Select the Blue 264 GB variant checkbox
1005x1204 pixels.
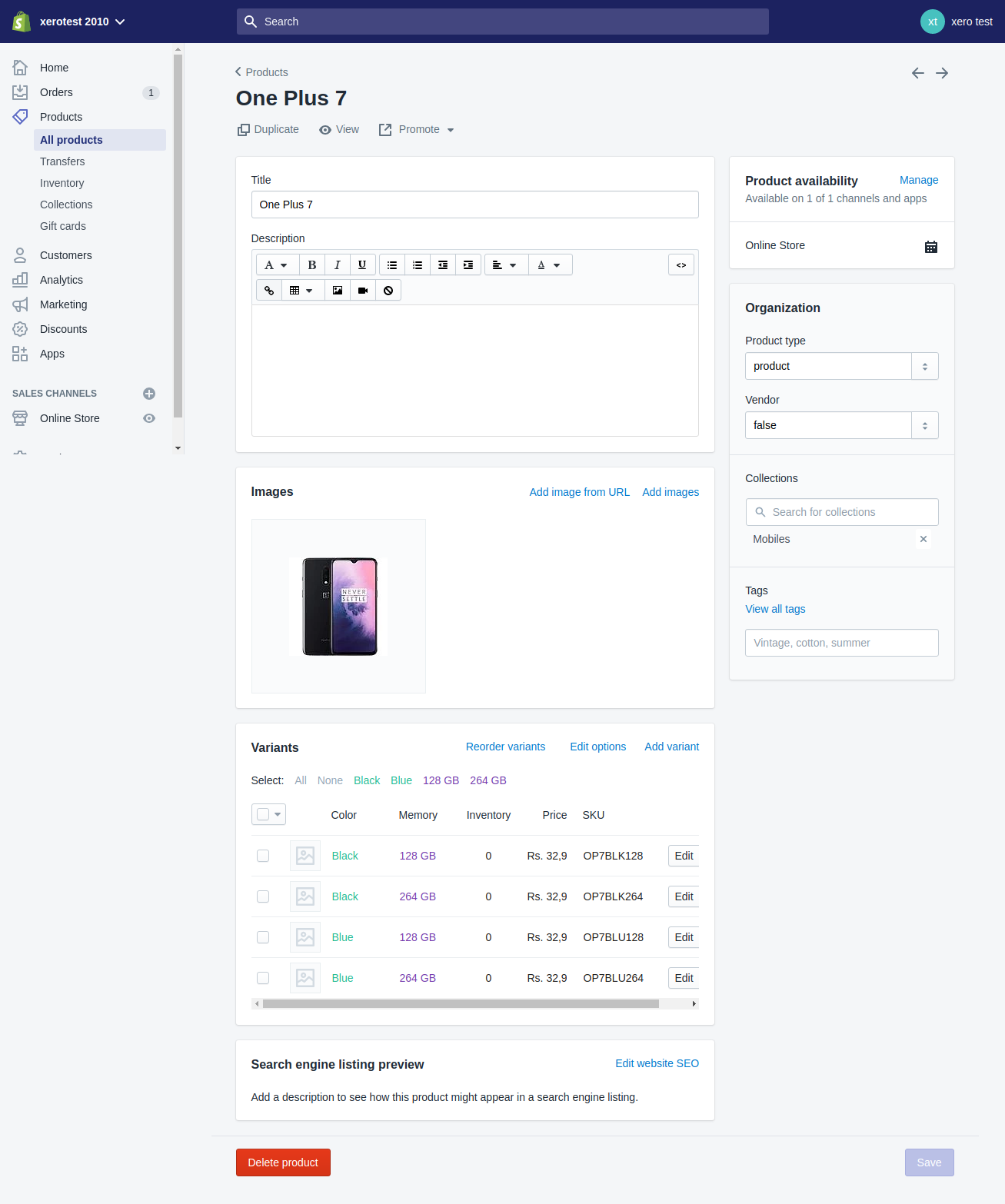(263, 978)
